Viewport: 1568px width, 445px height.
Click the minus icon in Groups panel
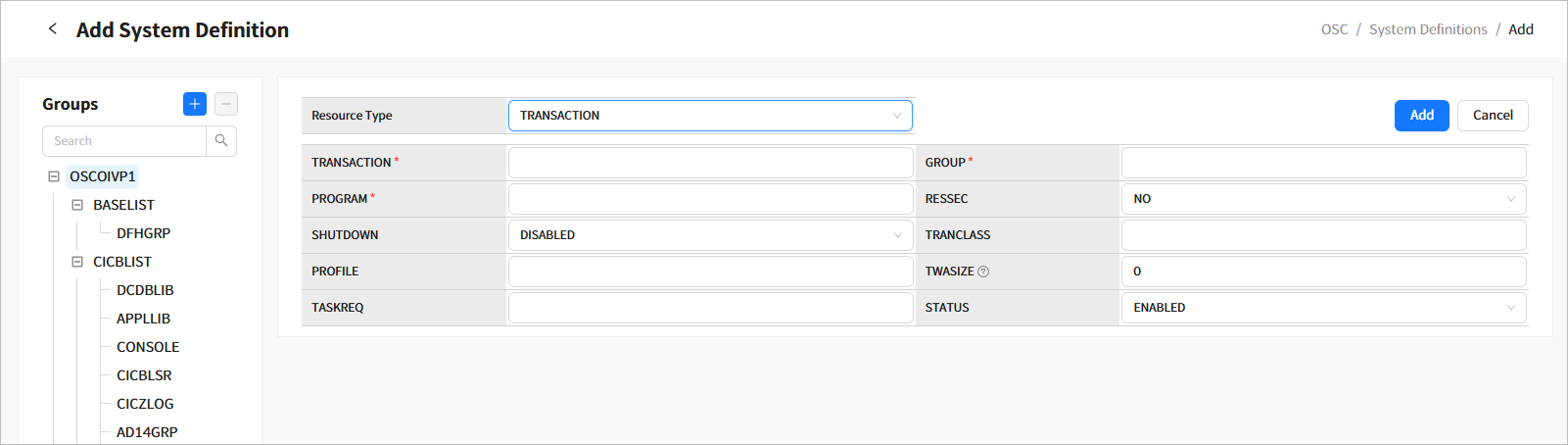[x=226, y=104]
